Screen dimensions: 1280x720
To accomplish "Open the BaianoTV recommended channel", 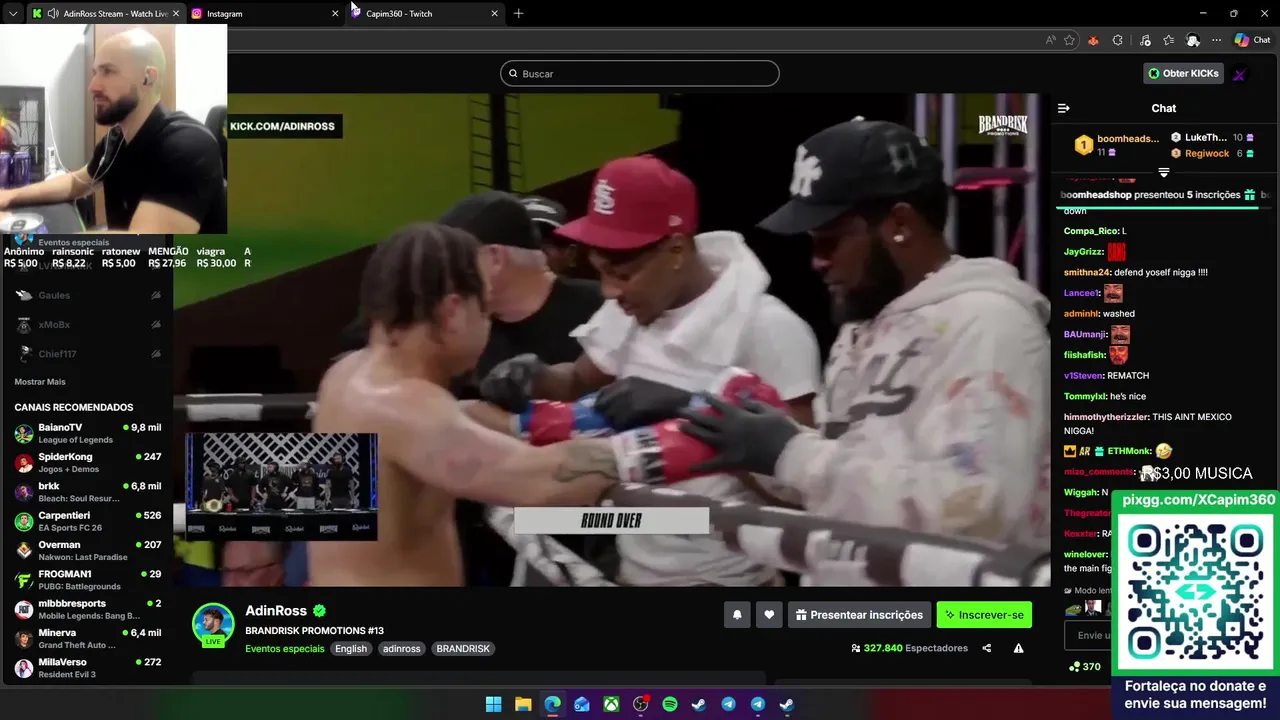I will 88,433.
